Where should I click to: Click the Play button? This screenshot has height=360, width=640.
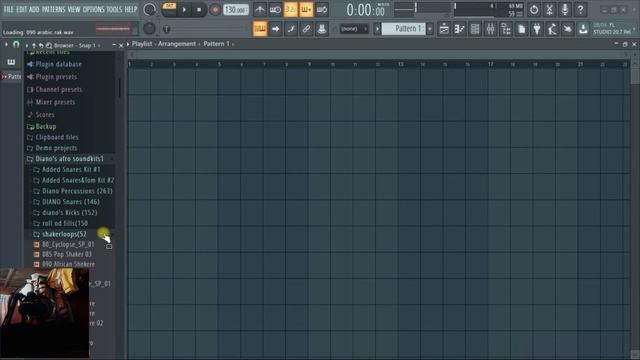click(184, 10)
